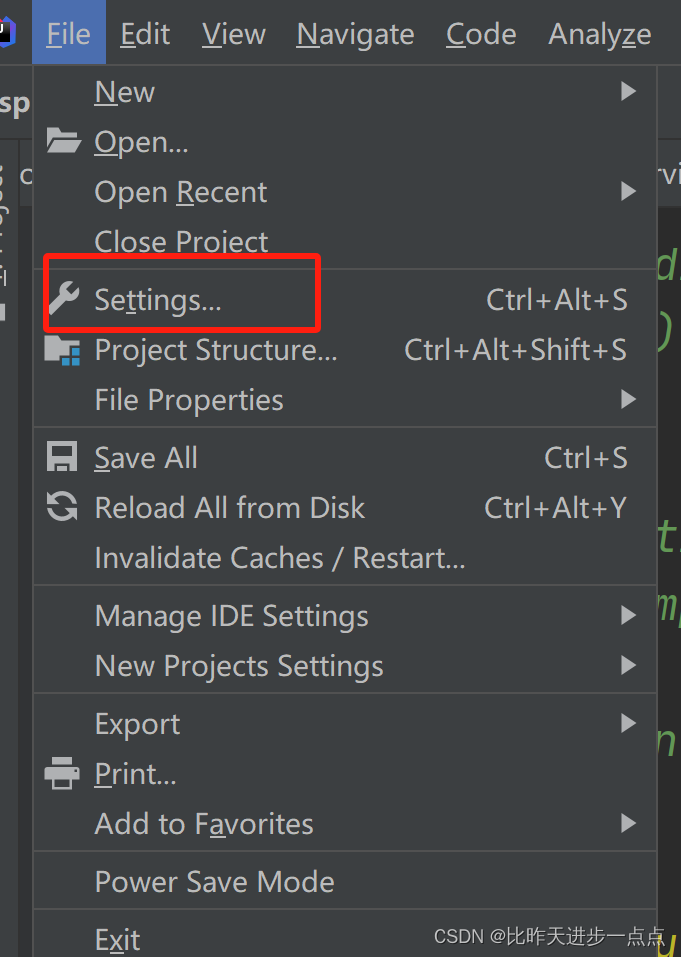
Task: Click the IntelliJ application icon top-left corner
Action: tap(9, 32)
